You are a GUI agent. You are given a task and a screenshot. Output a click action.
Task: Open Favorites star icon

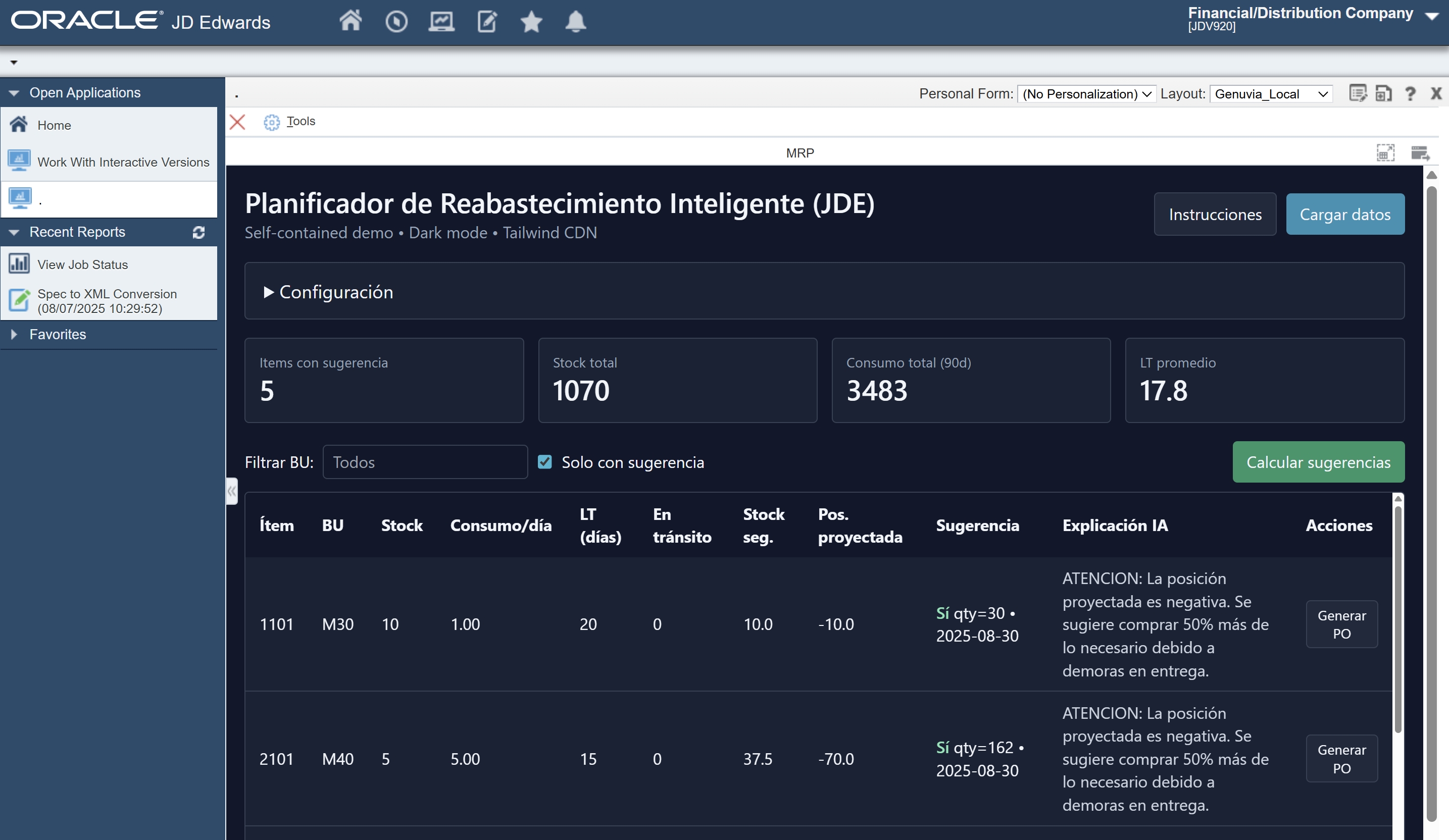pos(531,21)
